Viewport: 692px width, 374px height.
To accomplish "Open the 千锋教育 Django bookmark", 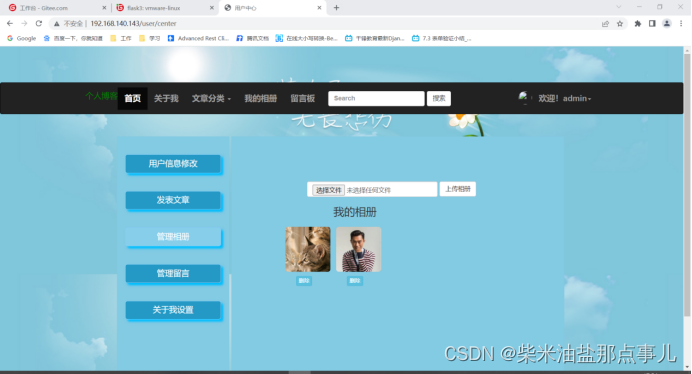I will (x=375, y=38).
